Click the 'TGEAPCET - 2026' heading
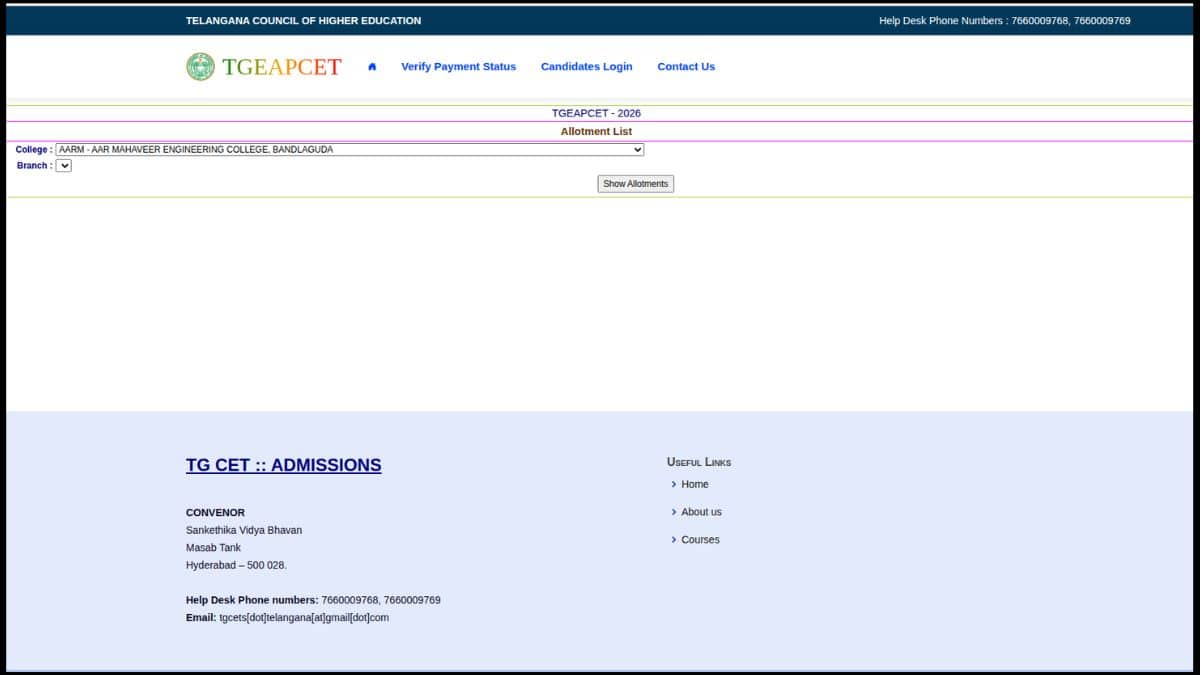 596,114
